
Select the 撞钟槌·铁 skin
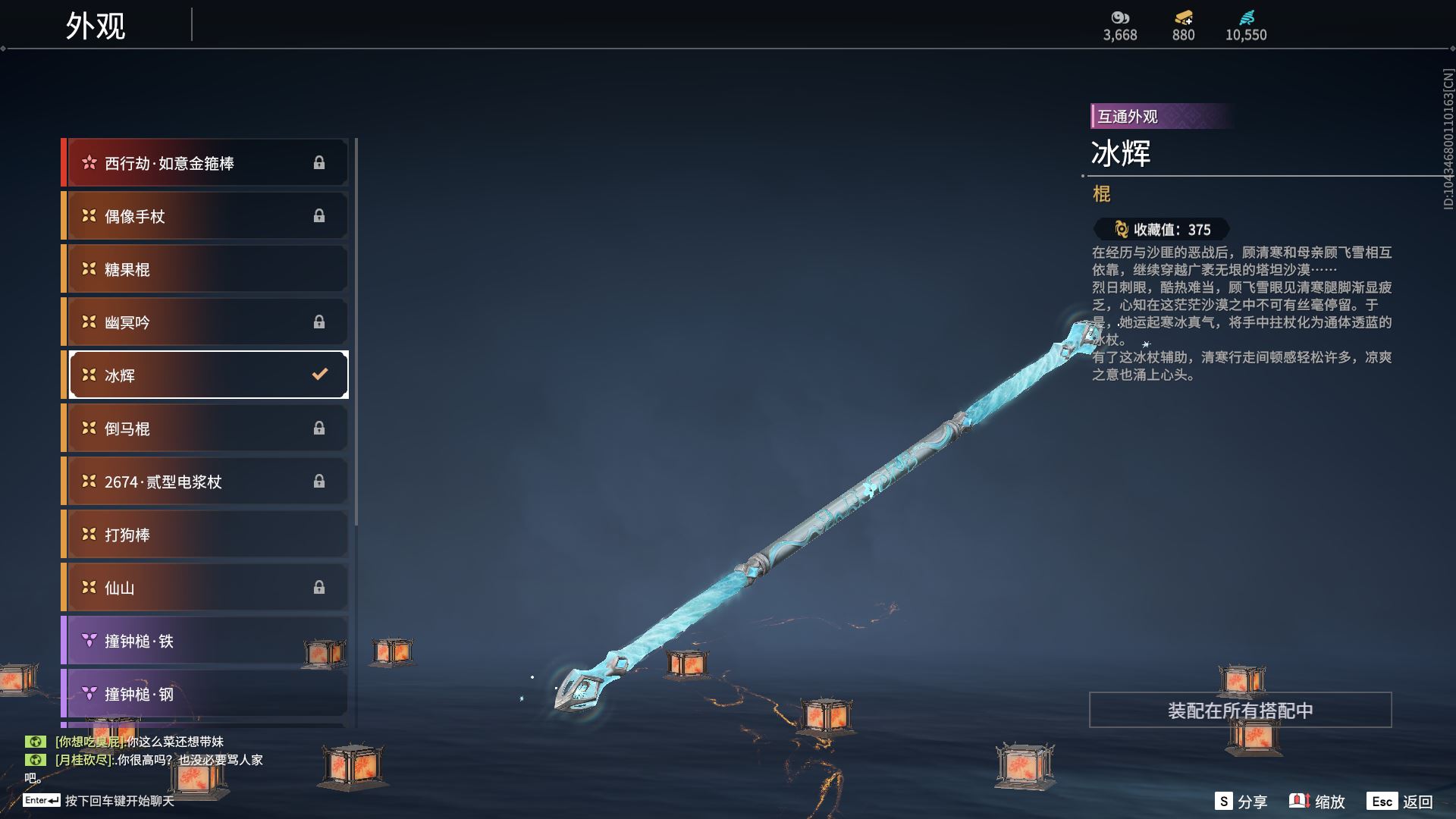(205, 641)
